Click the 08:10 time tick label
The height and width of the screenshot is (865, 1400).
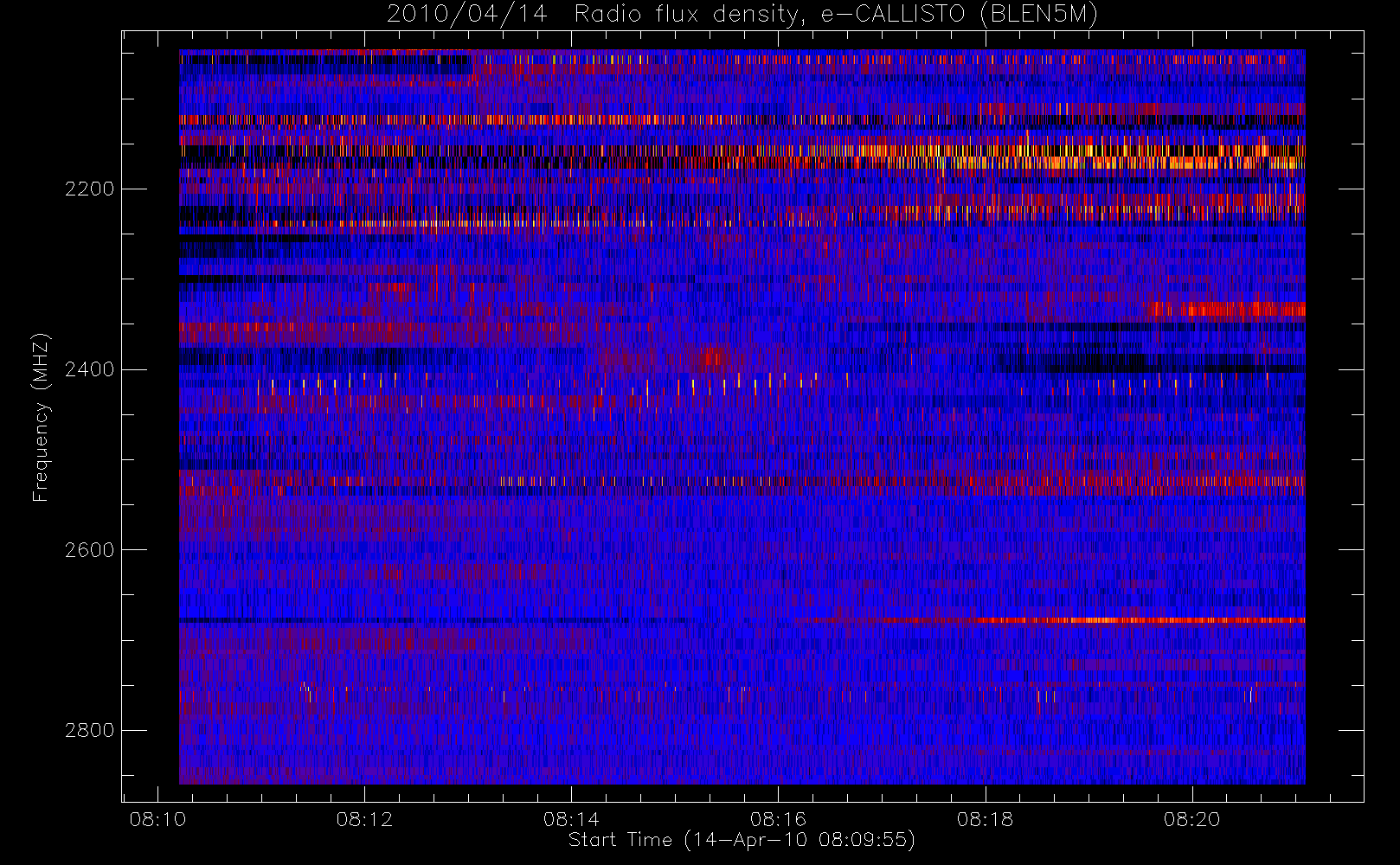[157, 819]
